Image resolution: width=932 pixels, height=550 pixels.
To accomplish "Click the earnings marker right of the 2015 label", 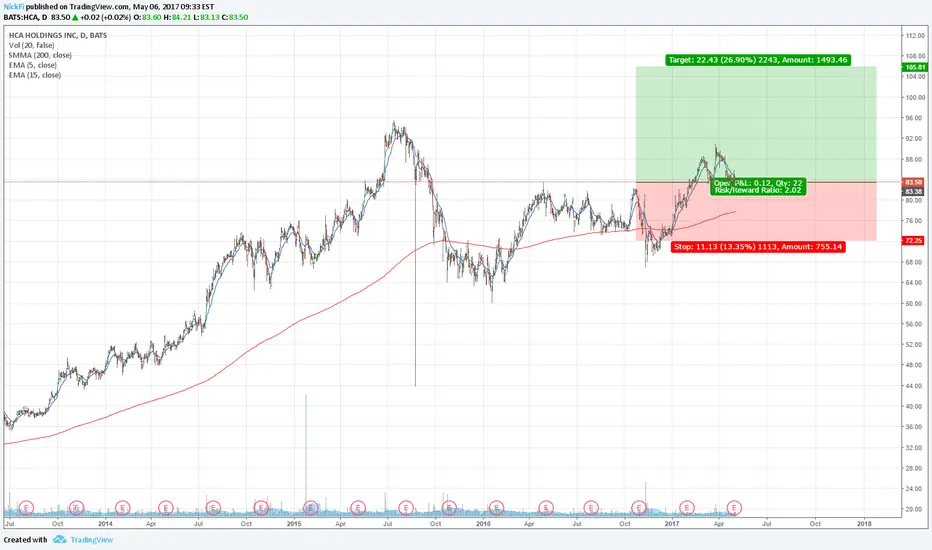I will click(311, 507).
